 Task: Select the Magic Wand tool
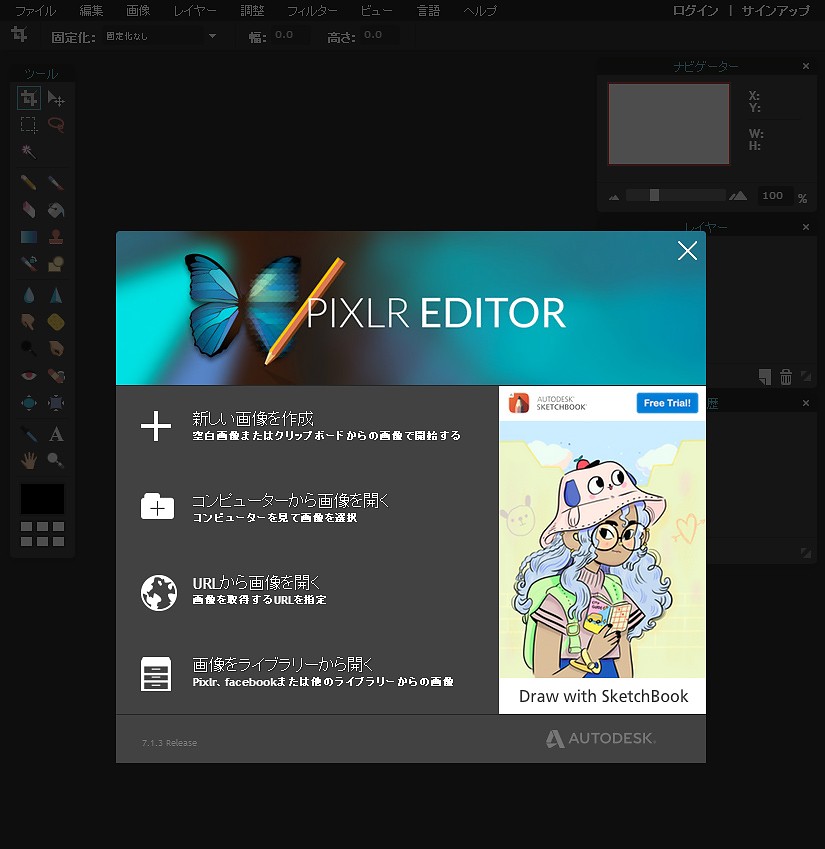tap(29, 152)
